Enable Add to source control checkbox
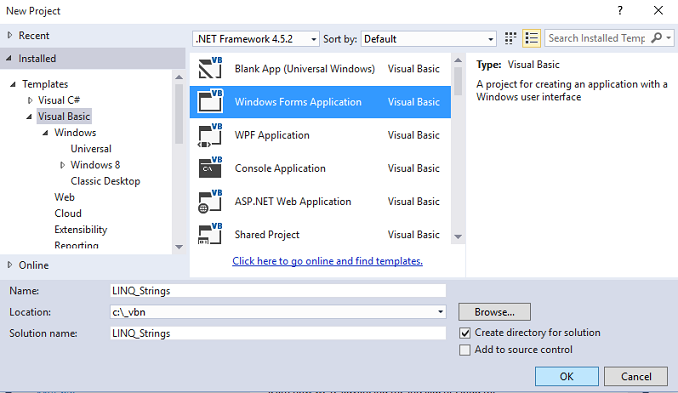Image resolution: width=678 pixels, height=393 pixels. coord(465,350)
